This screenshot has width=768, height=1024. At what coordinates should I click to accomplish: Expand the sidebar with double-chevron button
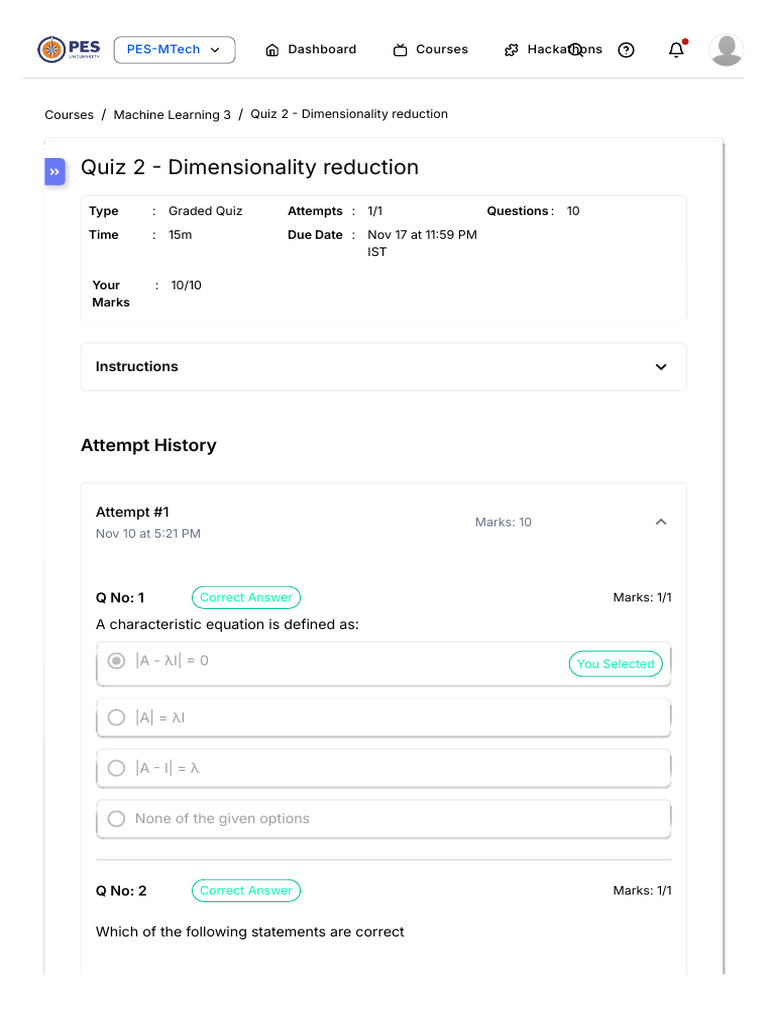coord(55,172)
